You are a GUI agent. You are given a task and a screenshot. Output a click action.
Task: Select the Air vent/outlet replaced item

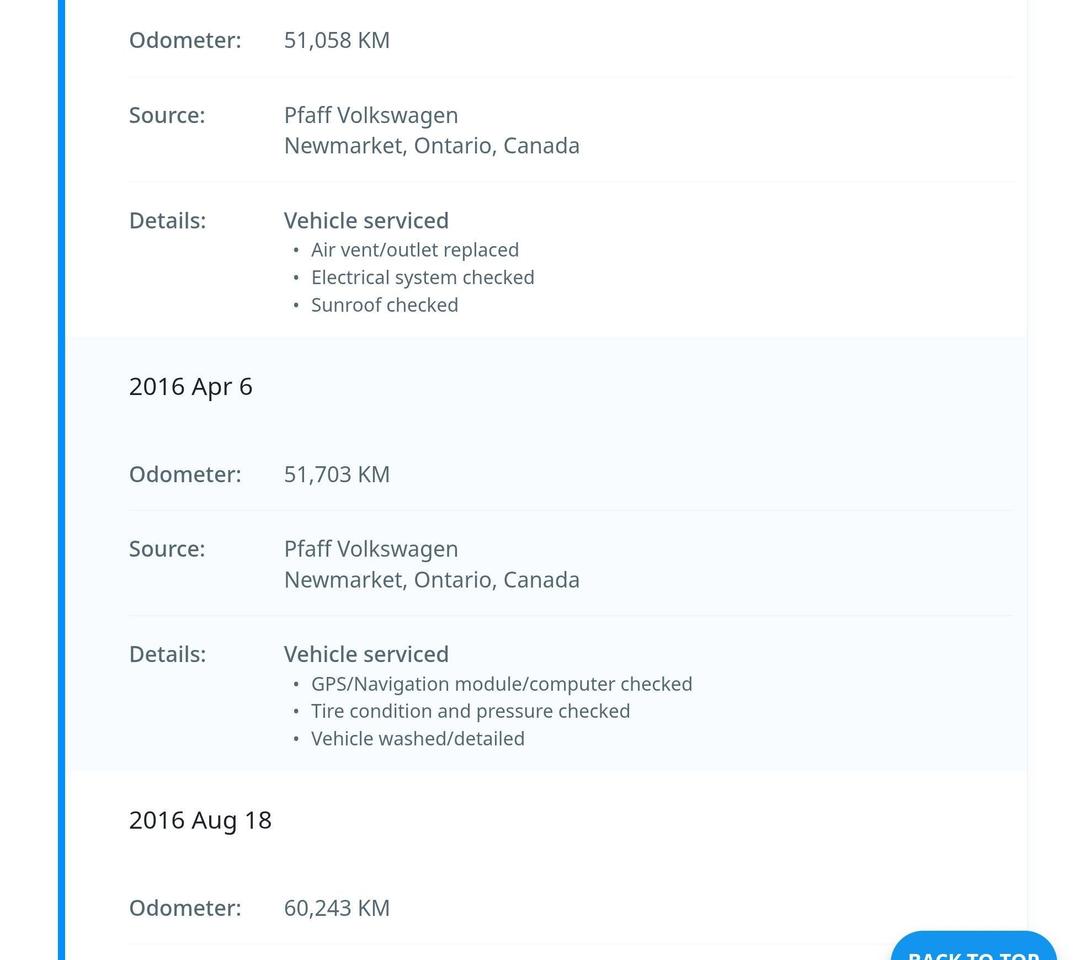[x=415, y=250]
